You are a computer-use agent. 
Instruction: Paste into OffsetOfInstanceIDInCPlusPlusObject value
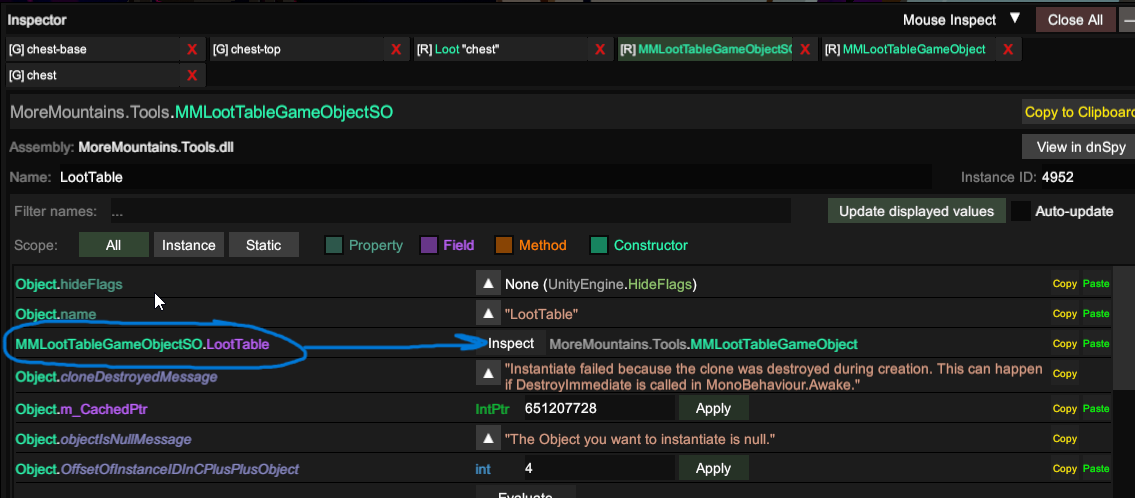(x=1096, y=468)
